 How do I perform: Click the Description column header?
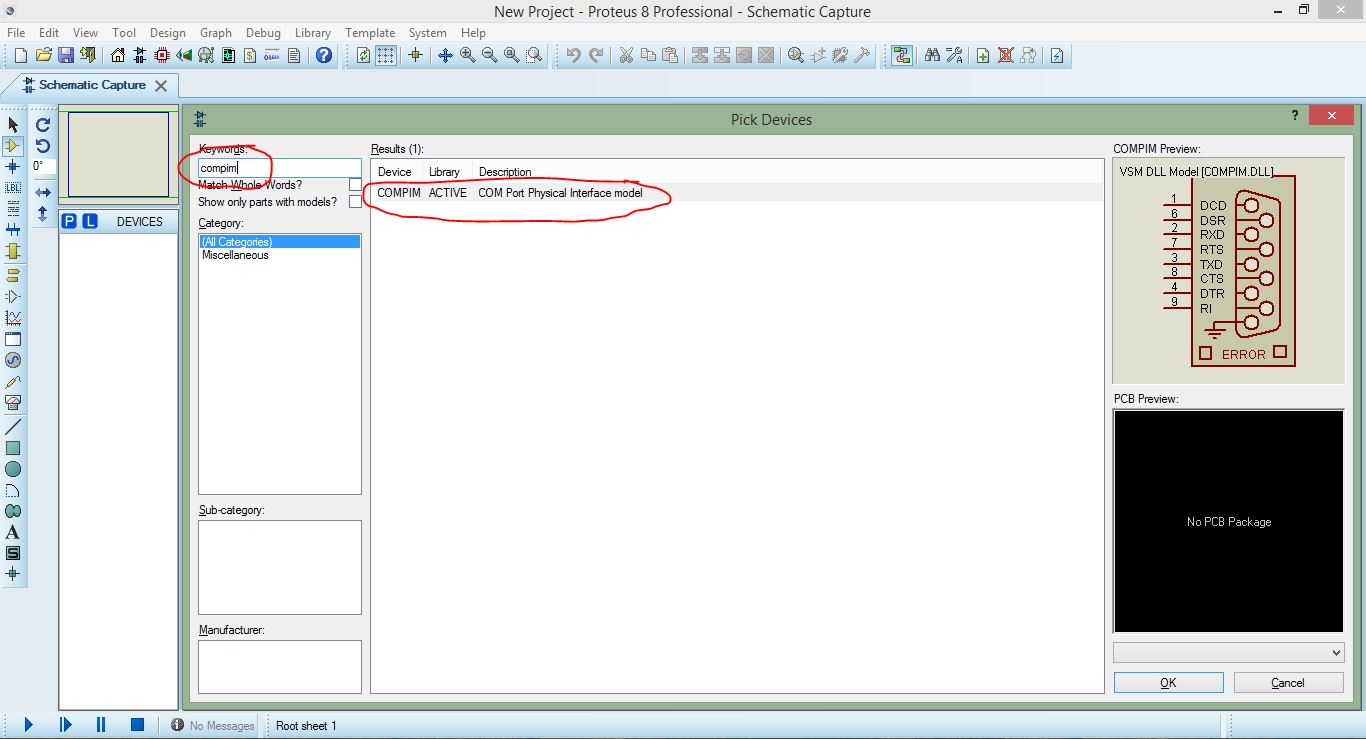coord(505,172)
